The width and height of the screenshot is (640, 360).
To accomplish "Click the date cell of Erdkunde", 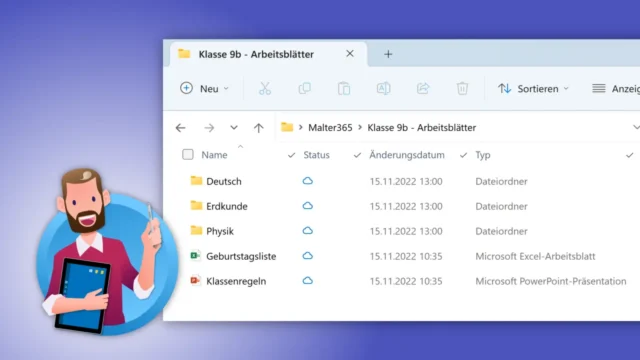I will [406, 206].
